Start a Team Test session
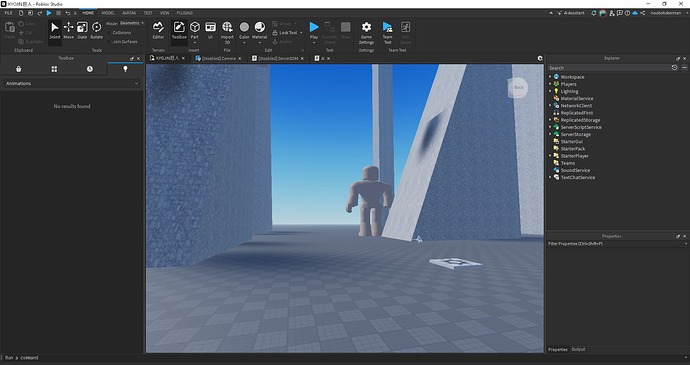Image resolution: width=690 pixels, height=365 pixels. pos(387,32)
